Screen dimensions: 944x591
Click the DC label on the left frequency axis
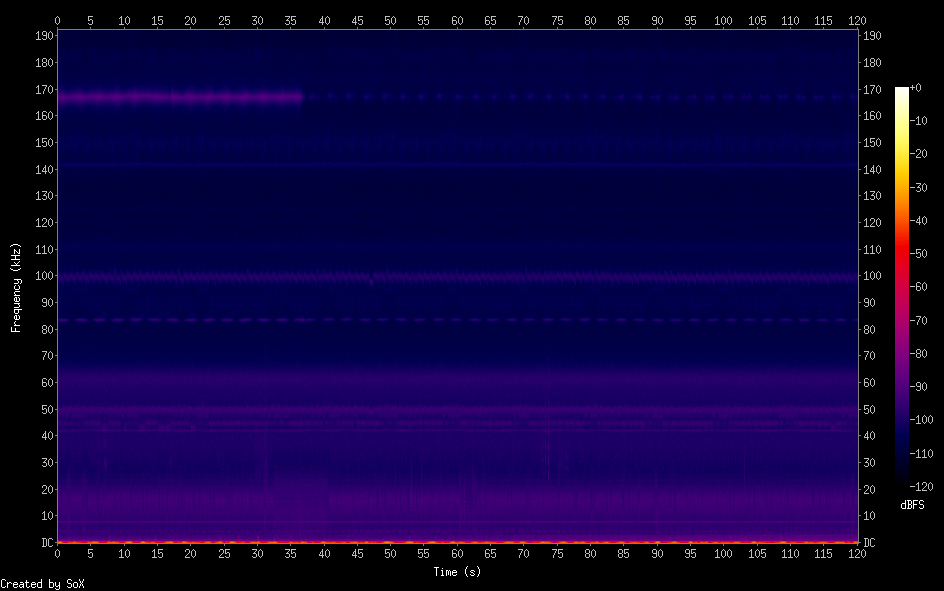pos(44,543)
